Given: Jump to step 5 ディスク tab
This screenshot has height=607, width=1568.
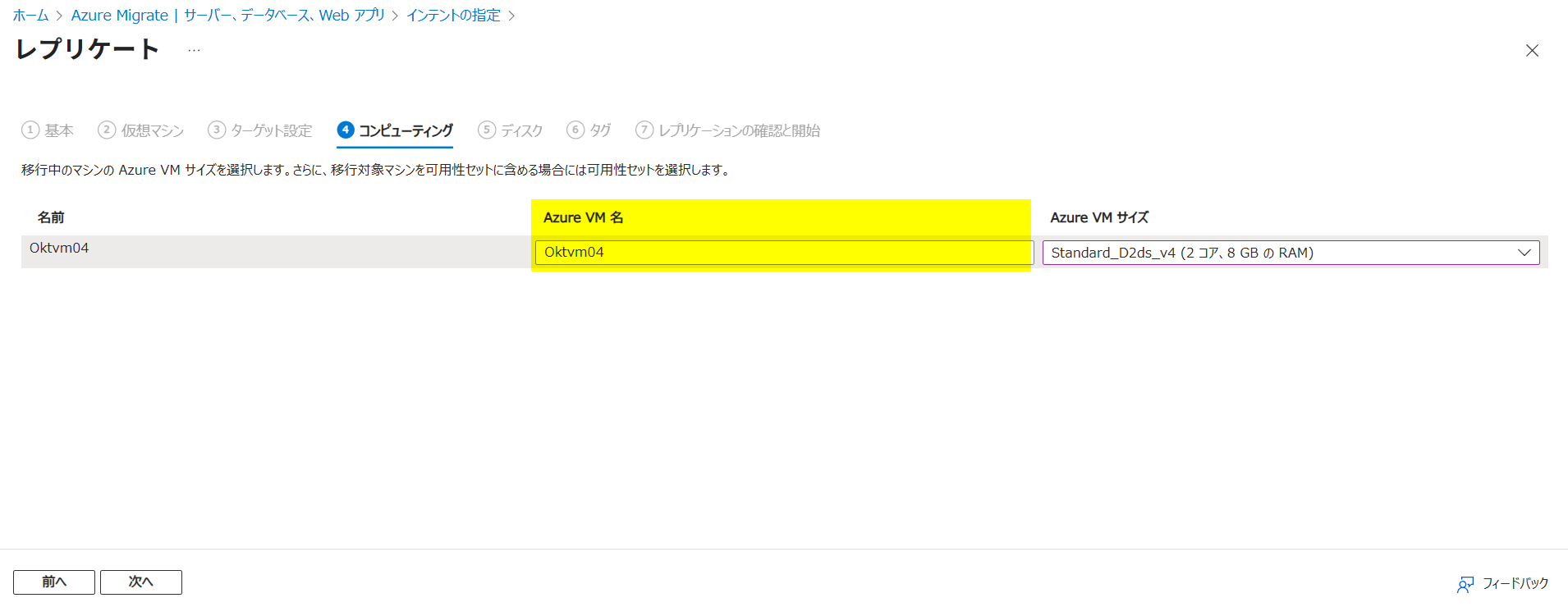Looking at the screenshot, I should click(x=511, y=130).
